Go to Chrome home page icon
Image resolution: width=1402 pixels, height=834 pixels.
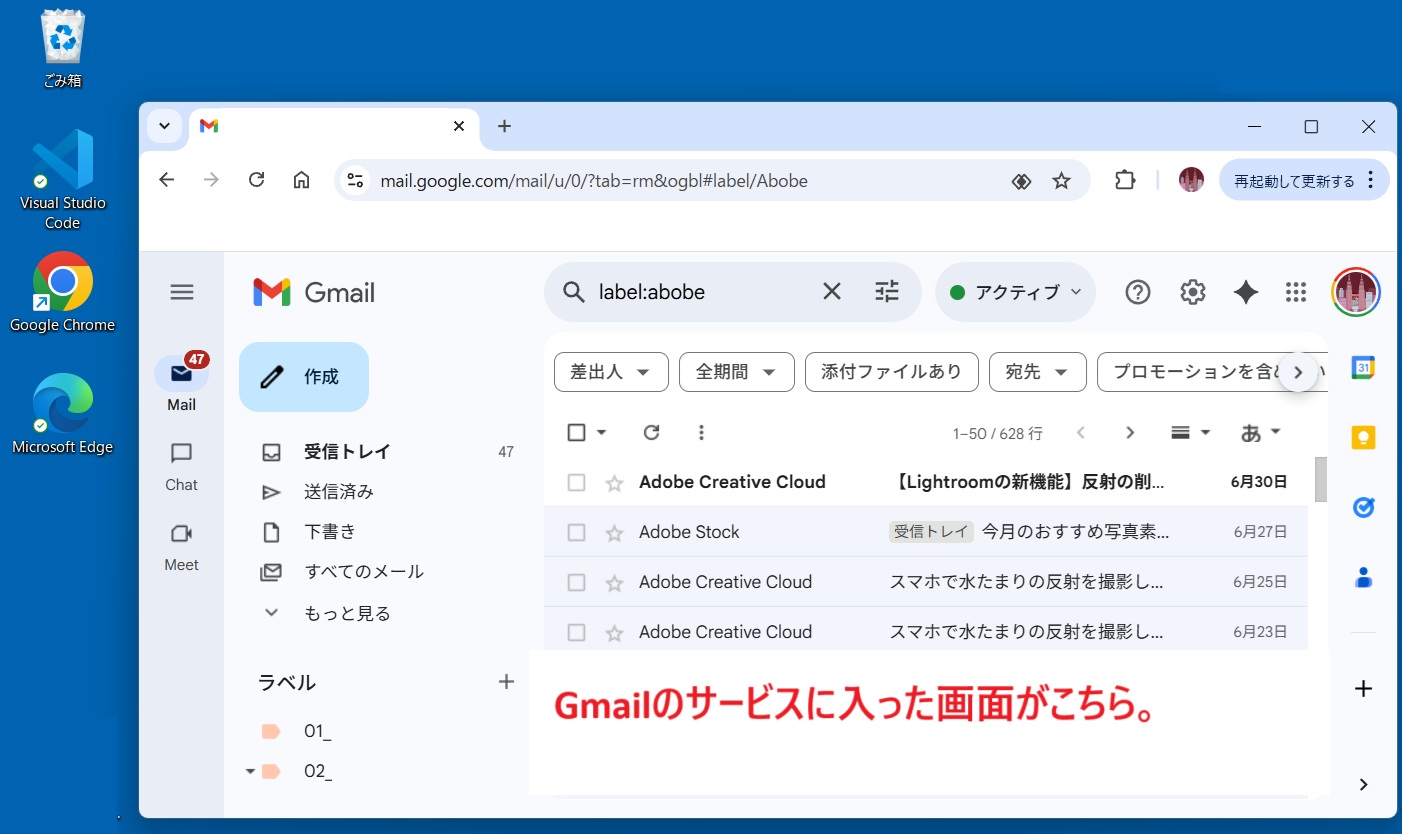coord(301,180)
